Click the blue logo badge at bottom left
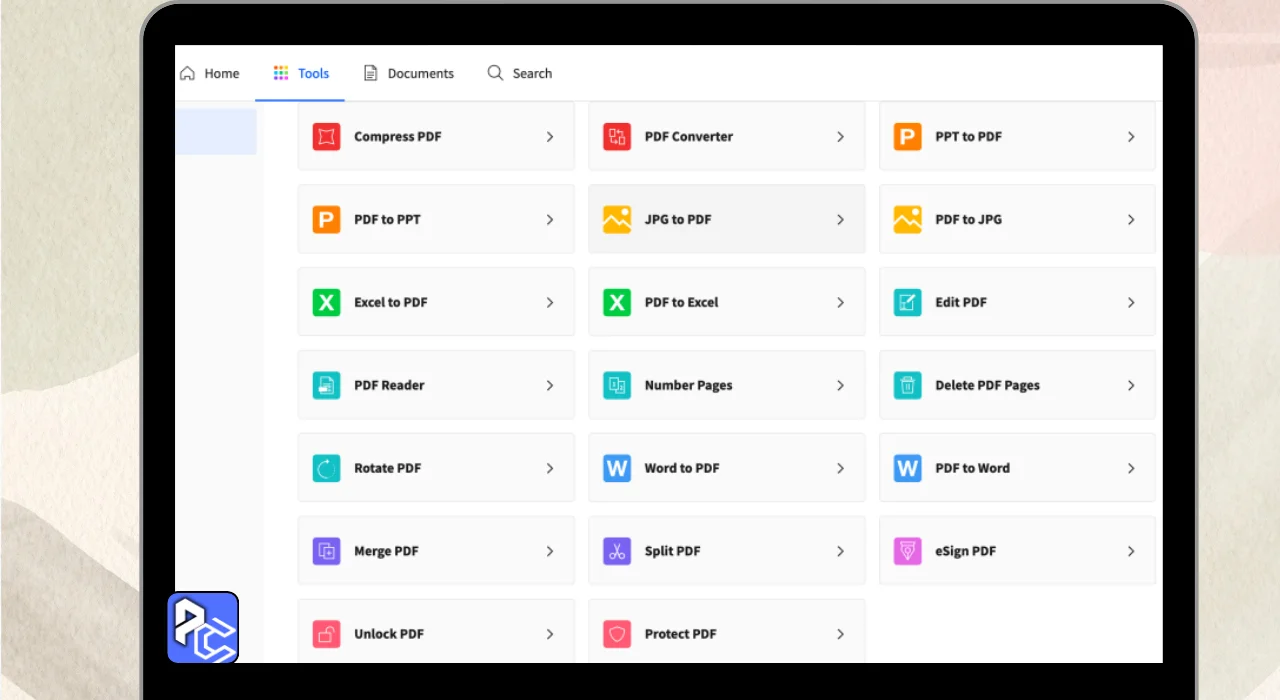Screen dimensions: 1280x700 [203, 627]
